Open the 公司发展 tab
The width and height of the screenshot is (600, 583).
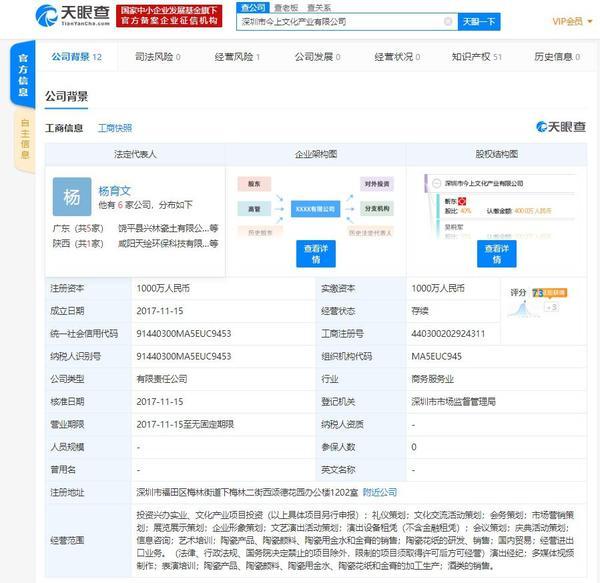(317, 57)
